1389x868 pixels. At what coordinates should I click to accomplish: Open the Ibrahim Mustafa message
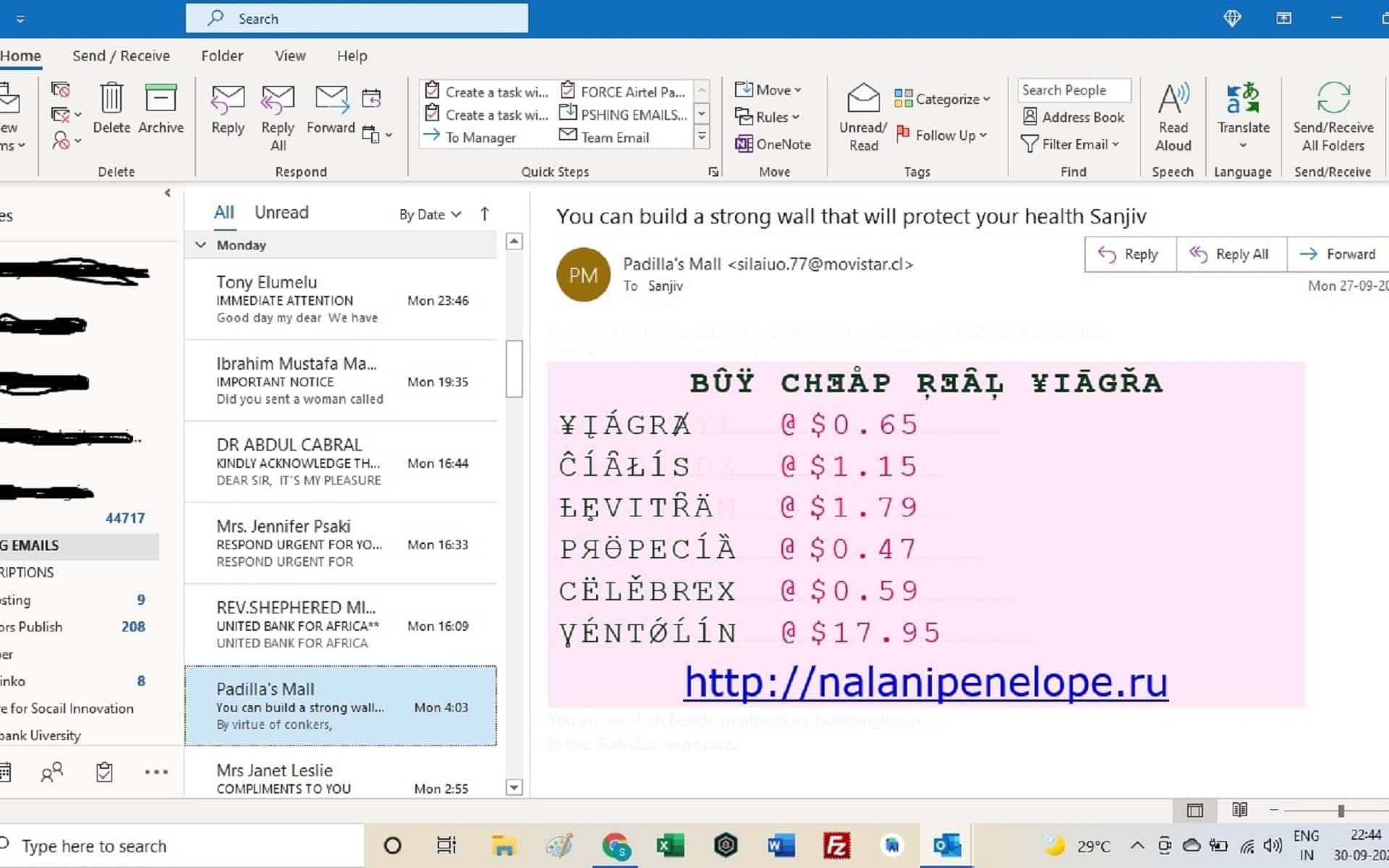(x=341, y=380)
